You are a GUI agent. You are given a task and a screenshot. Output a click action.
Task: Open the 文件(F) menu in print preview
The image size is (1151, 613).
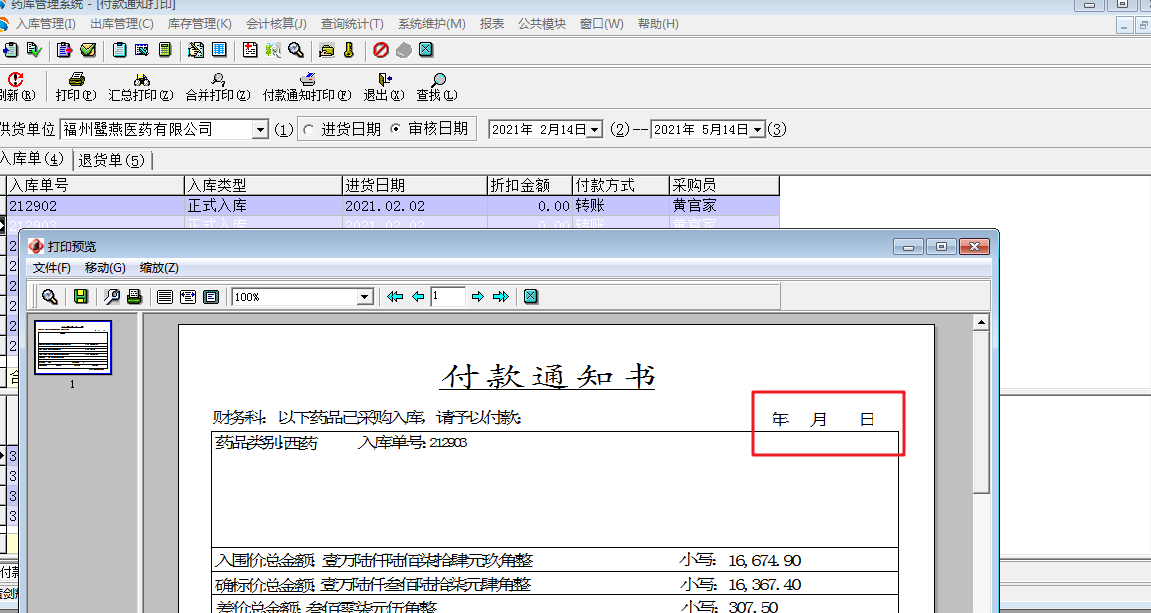point(52,268)
